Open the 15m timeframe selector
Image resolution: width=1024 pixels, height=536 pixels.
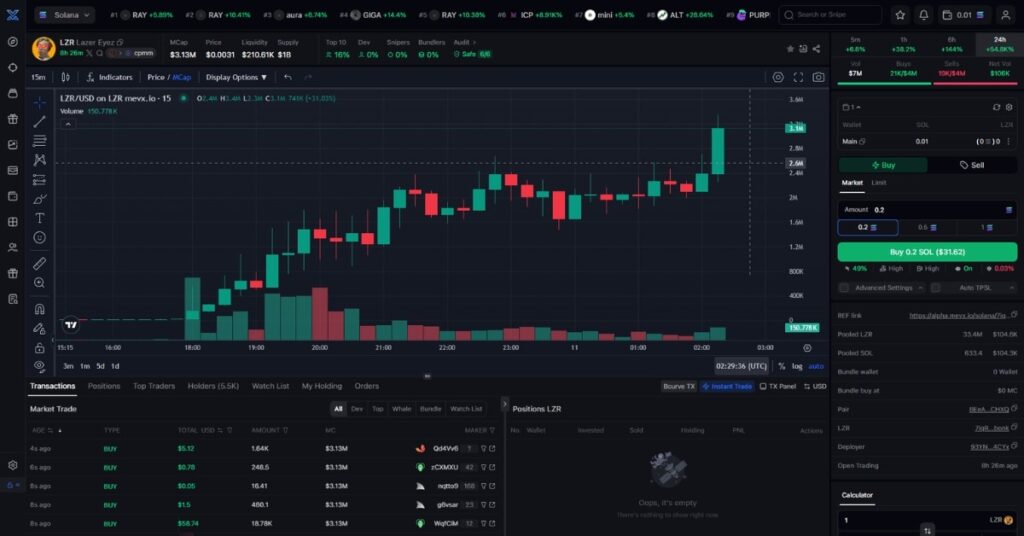(39, 77)
